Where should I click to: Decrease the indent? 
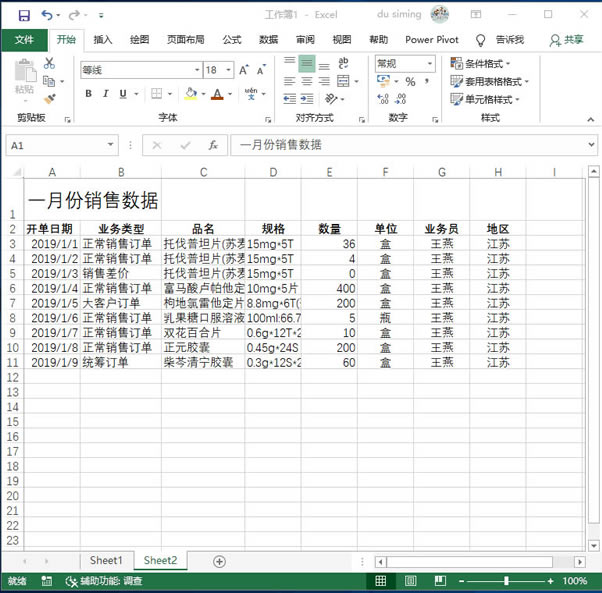click(289, 99)
